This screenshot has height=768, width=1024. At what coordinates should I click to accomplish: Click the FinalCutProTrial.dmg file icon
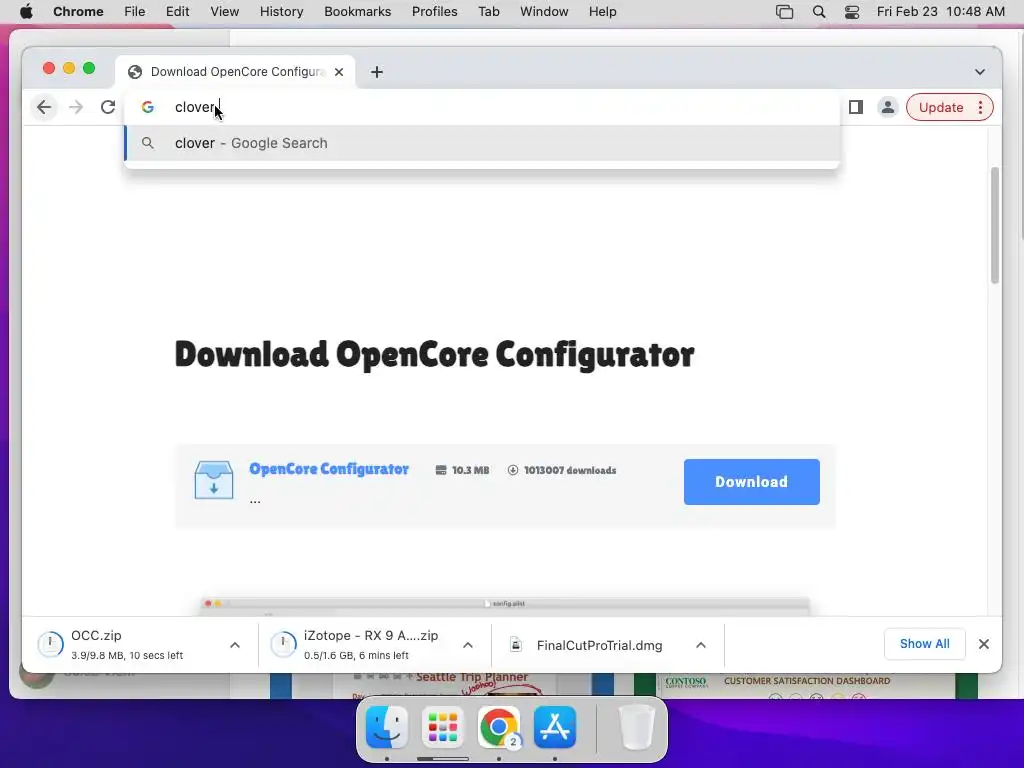[516, 645]
